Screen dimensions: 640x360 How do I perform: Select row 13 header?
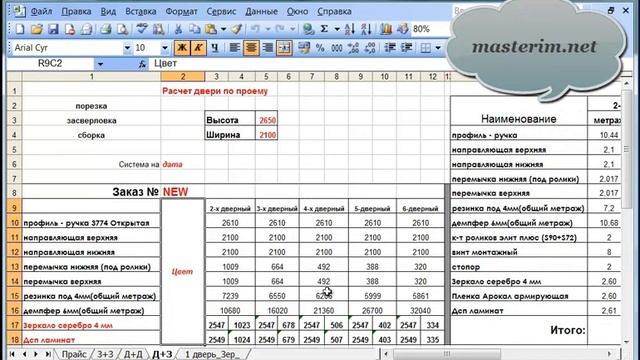click(14, 267)
